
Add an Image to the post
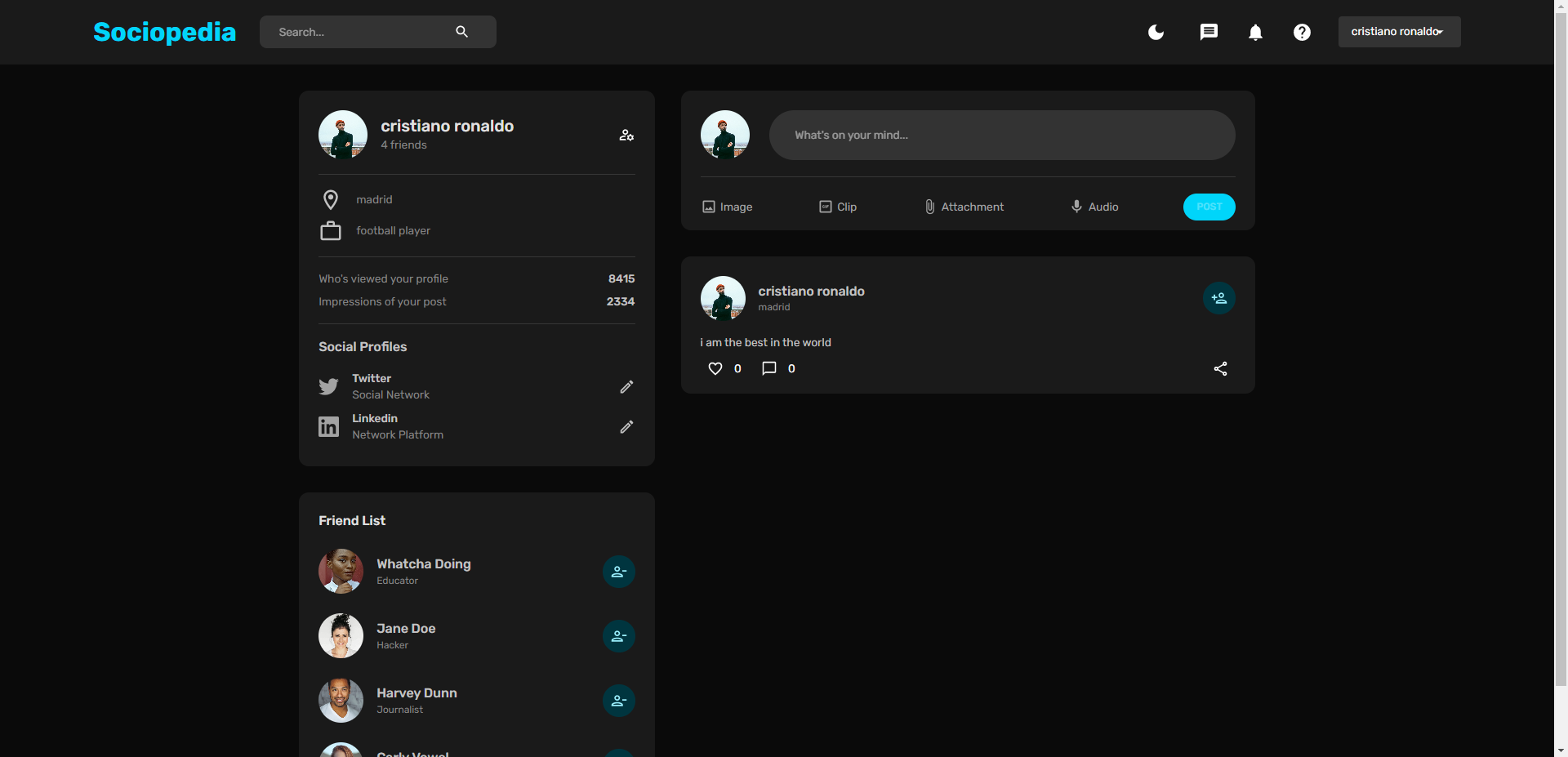[x=727, y=207]
